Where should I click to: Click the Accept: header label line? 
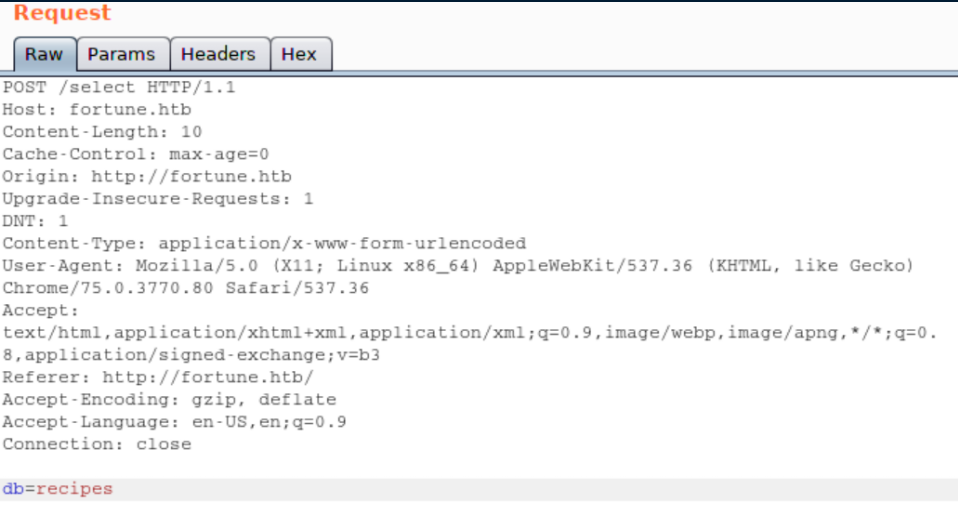(40, 311)
